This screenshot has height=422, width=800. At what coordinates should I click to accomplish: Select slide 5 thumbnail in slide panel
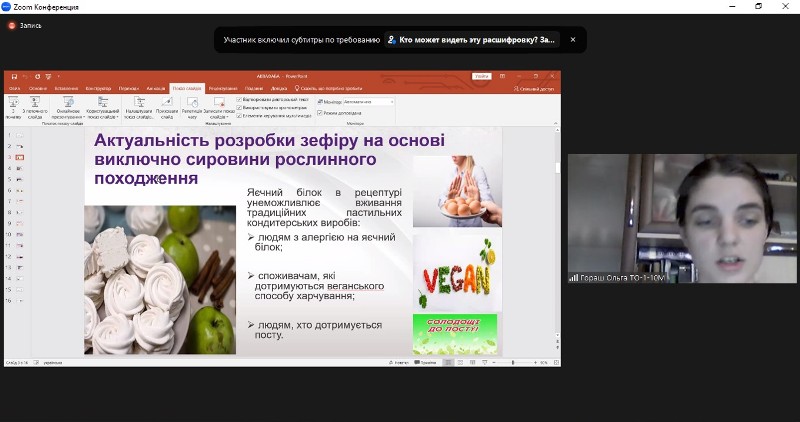20,180
